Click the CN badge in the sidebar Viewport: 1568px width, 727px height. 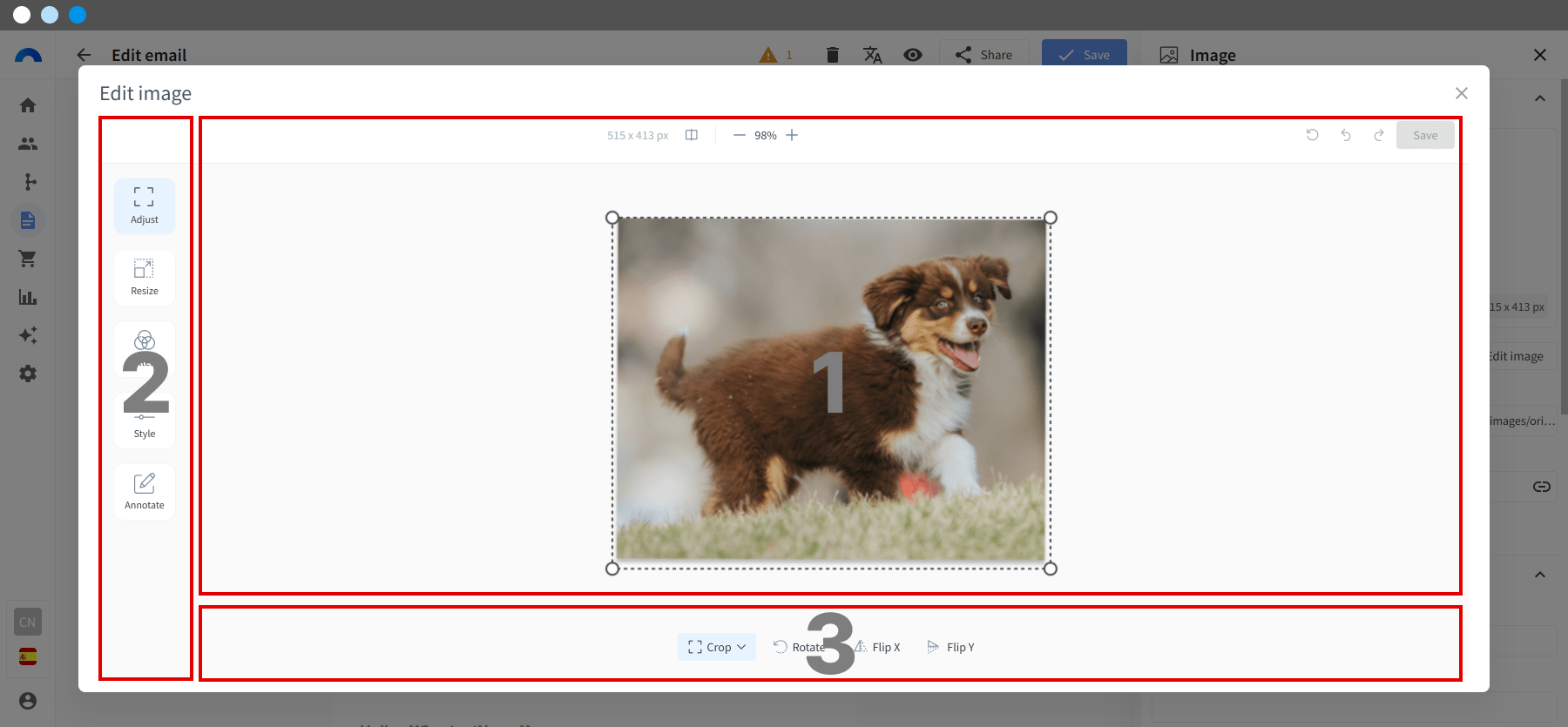pyautogui.click(x=28, y=622)
